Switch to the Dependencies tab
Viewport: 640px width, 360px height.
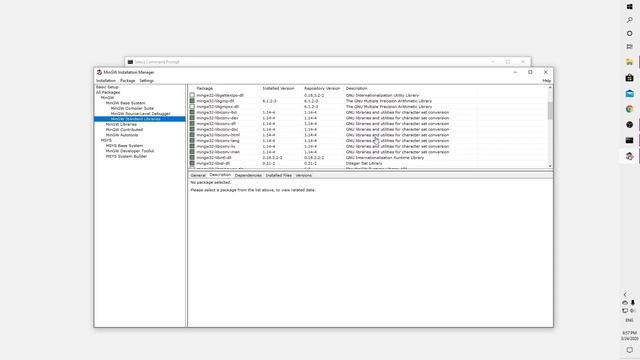pos(248,176)
